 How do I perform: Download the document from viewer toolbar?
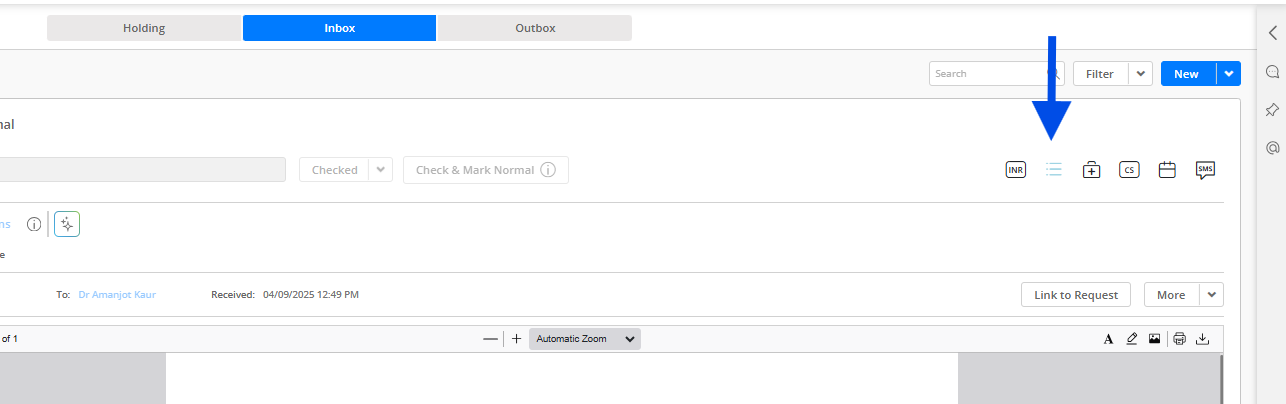tap(1203, 339)
